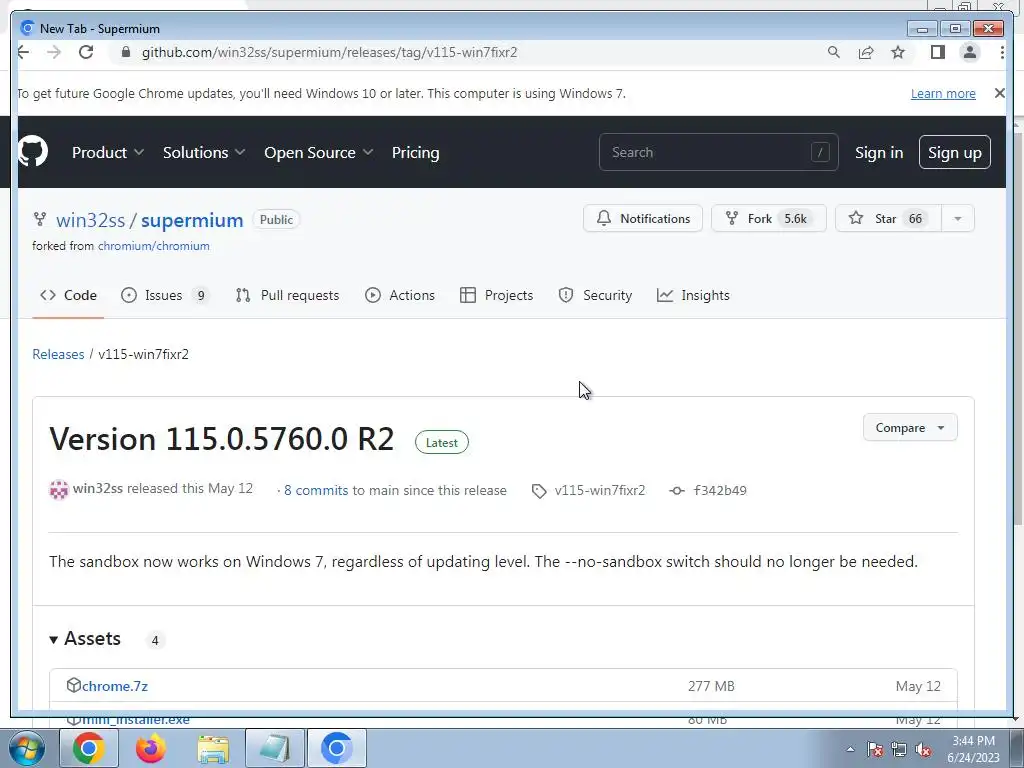1024x768 pixels.
Task: Click the GitHub octocat logo
Action: pos(33,152)
